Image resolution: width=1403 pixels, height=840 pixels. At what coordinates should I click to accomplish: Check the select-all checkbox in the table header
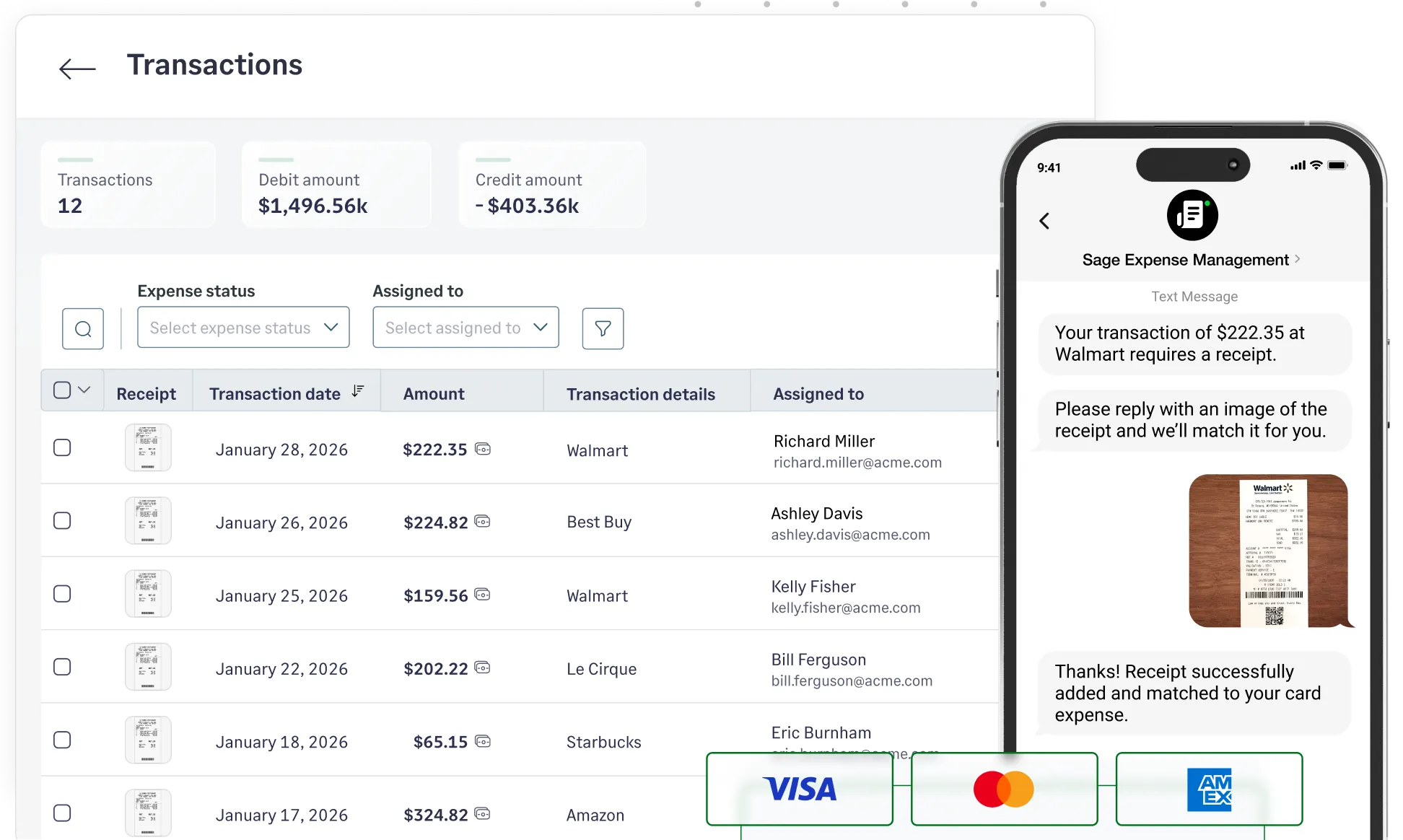click(x=61, y=390)
